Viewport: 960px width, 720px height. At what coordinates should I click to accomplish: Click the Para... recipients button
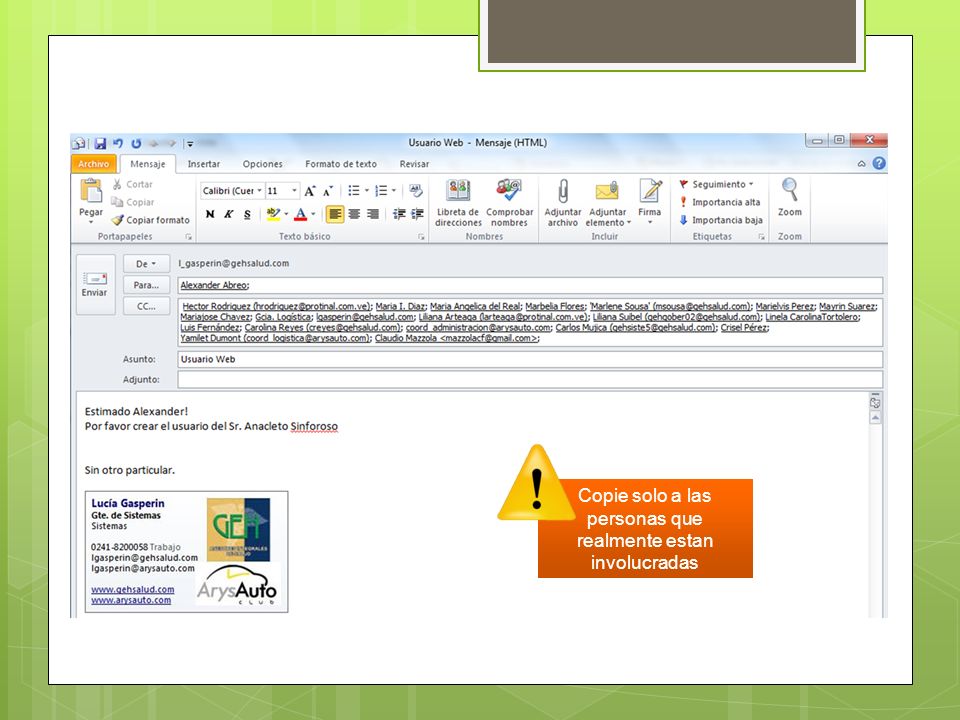coord(146,285)
